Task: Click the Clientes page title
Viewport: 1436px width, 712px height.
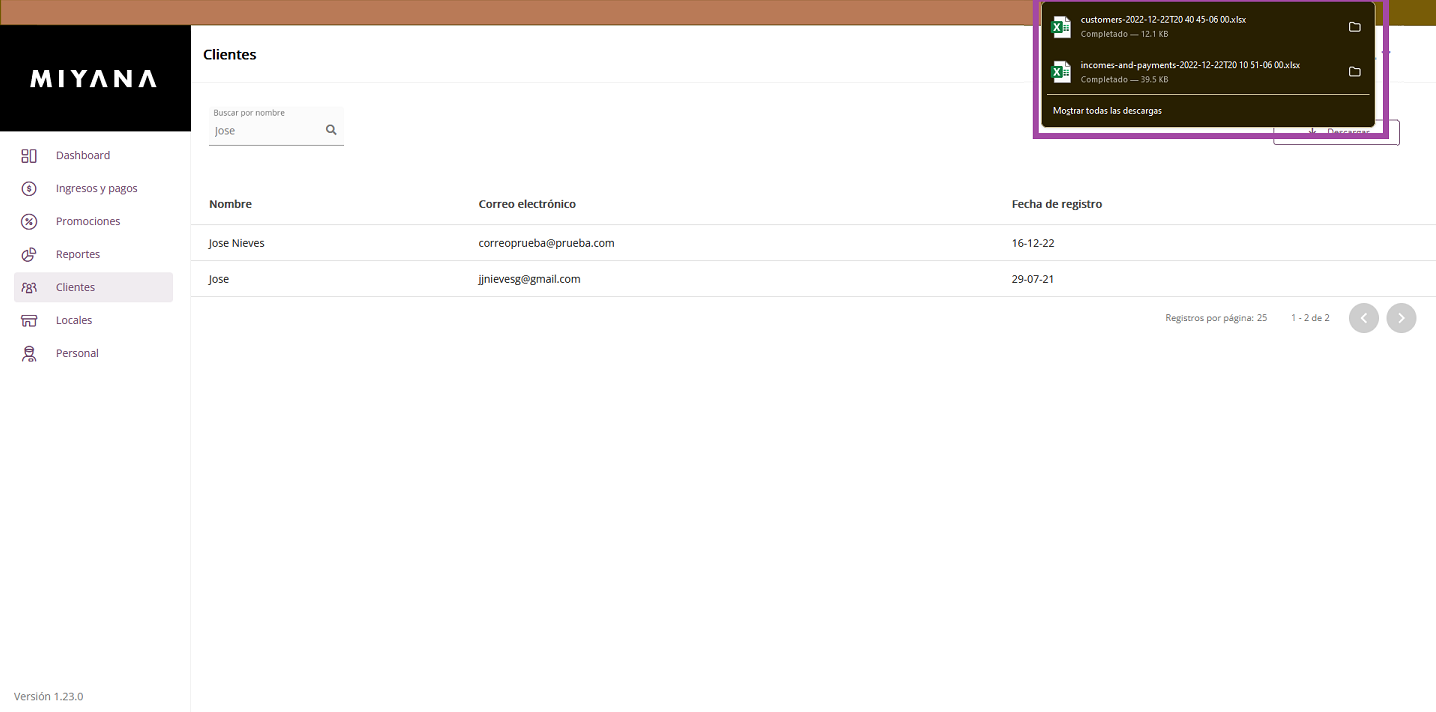Action: pos(230,55)
